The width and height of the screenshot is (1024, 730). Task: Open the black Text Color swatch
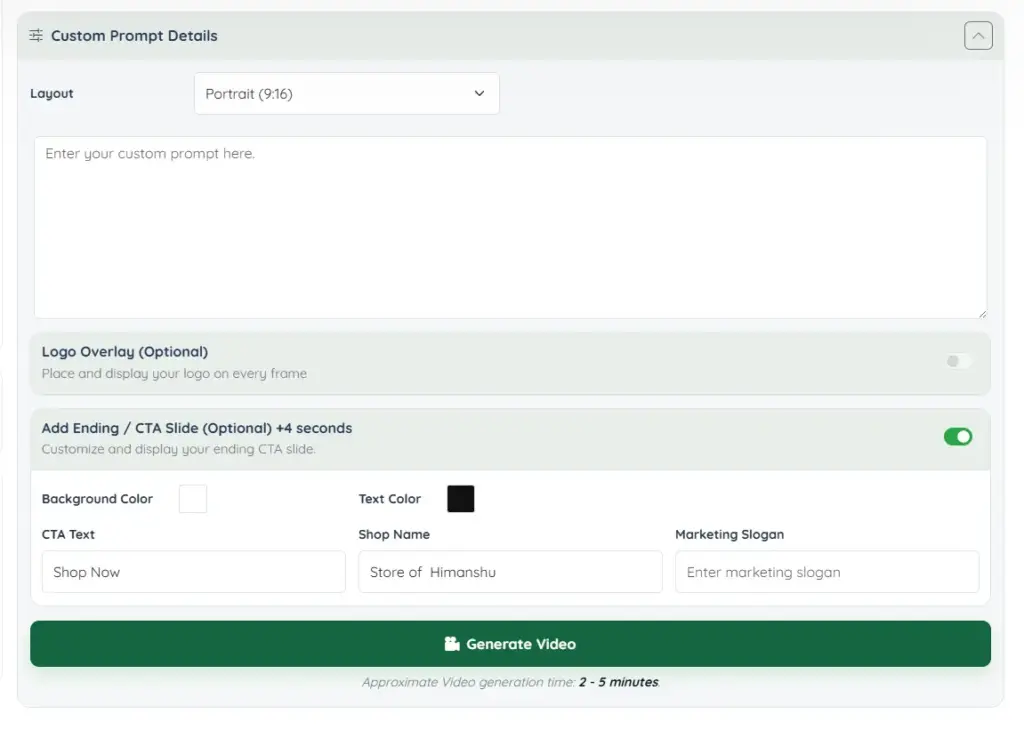point(461,499)
